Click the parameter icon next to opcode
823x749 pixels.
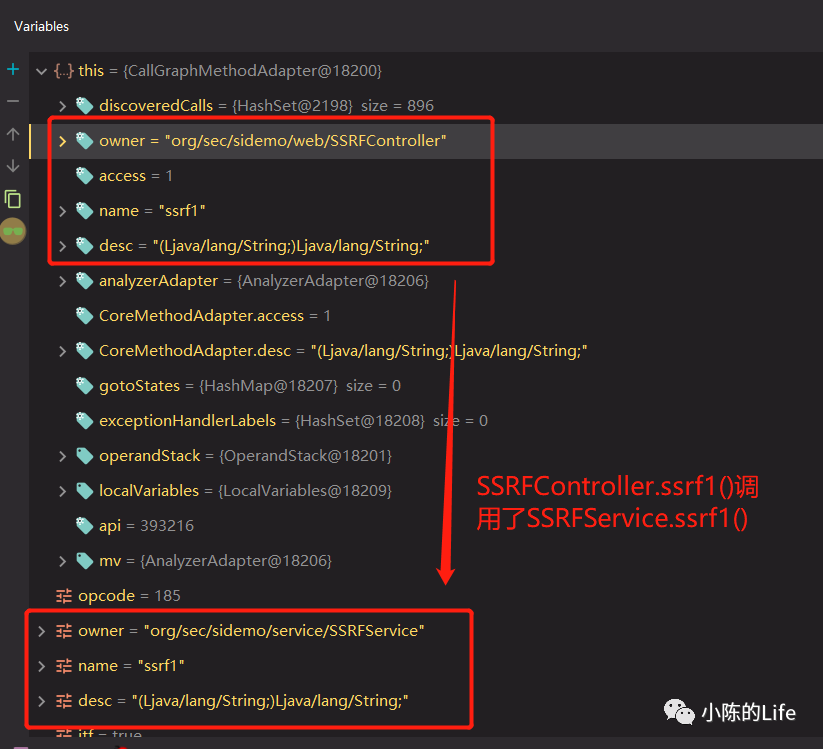pos(64,596)
